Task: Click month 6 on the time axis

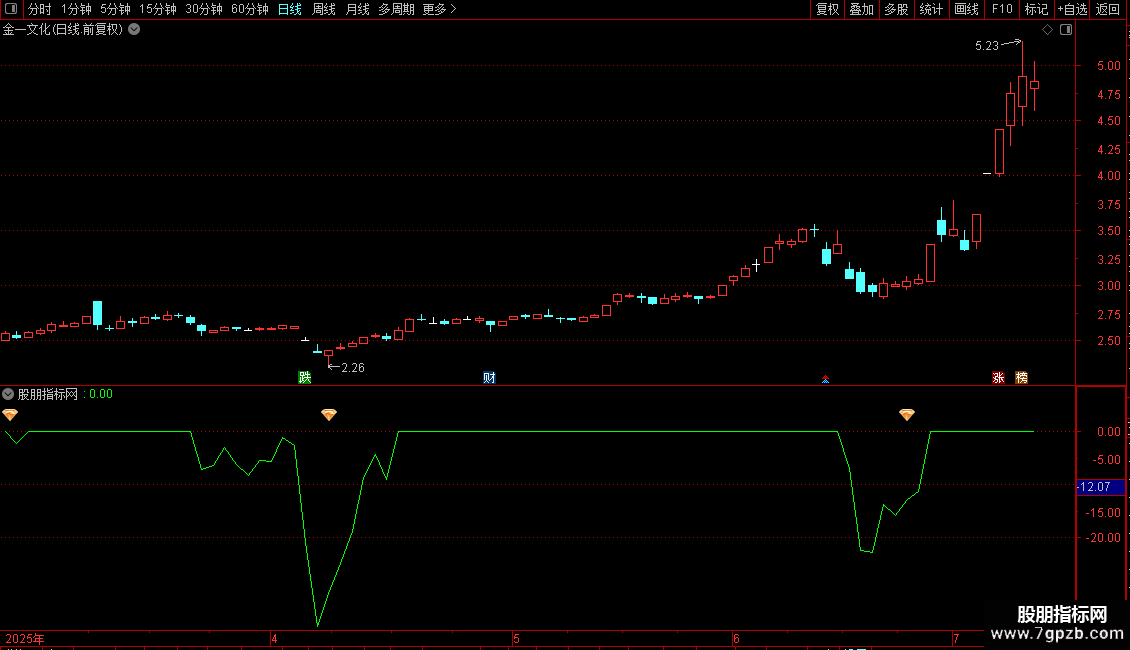Action: pyautogui.click(x=736, y=638)
